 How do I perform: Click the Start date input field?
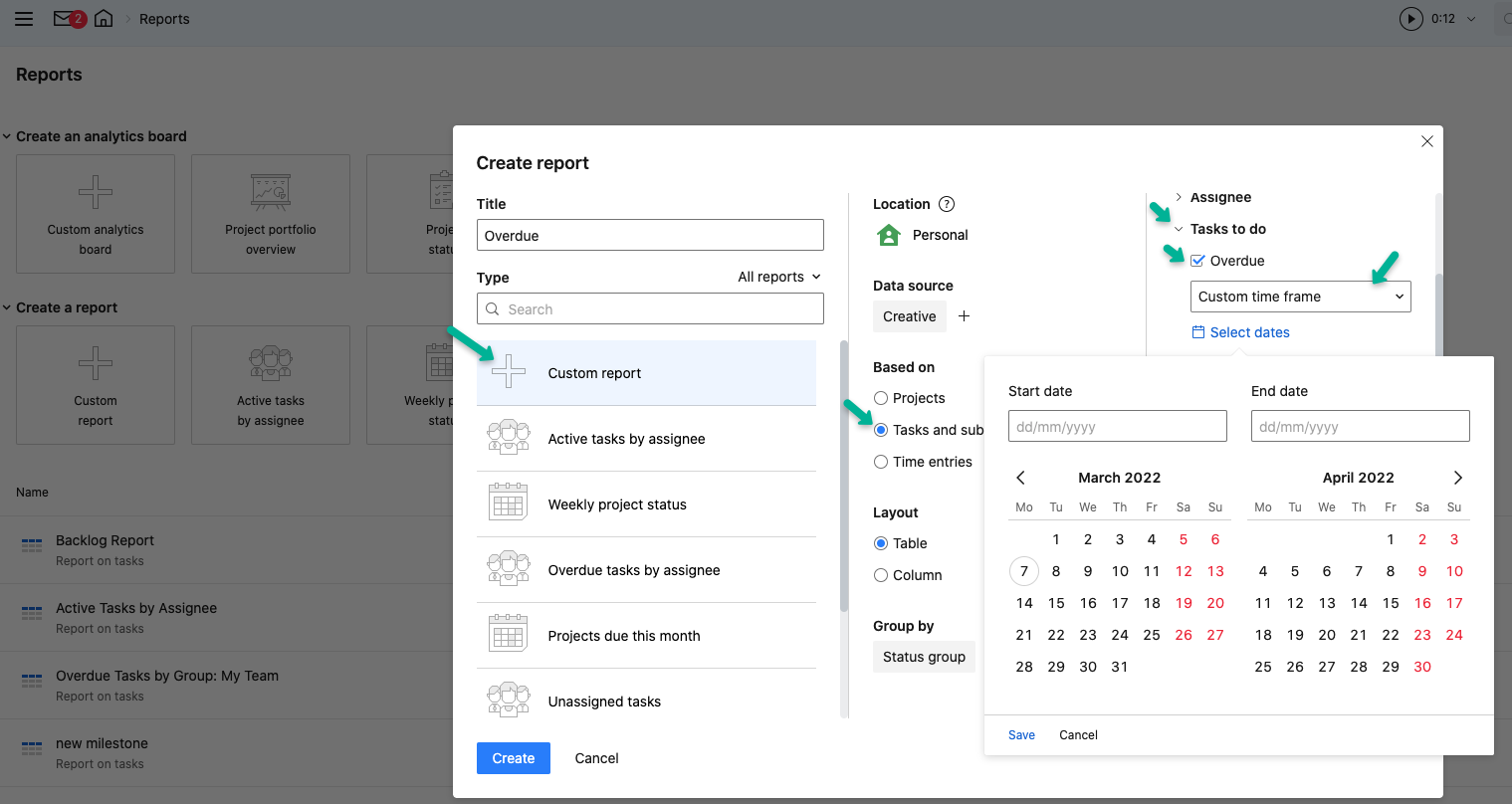[1117, 427]
